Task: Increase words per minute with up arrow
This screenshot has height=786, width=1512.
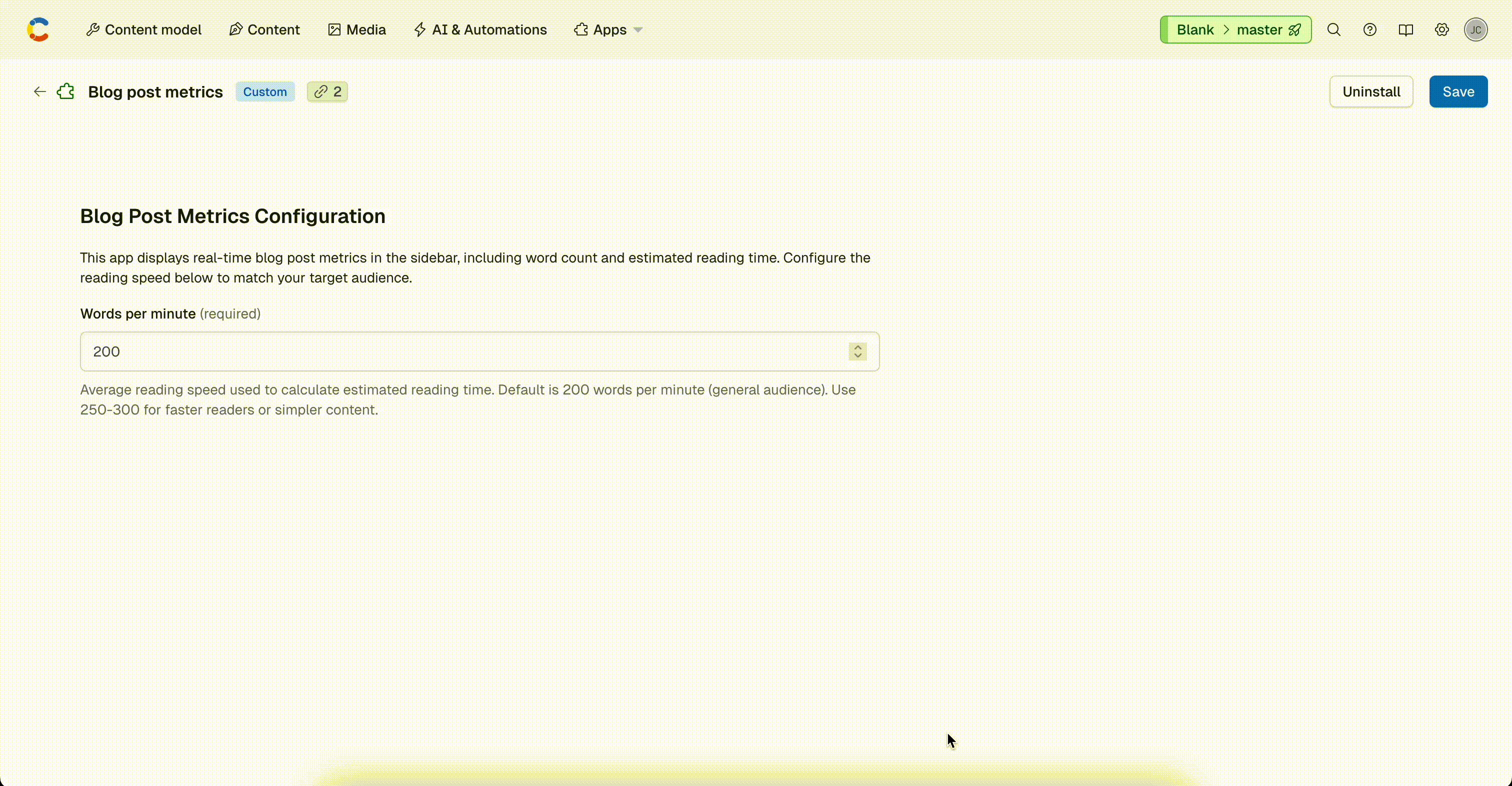Action: tap(857, 347)
